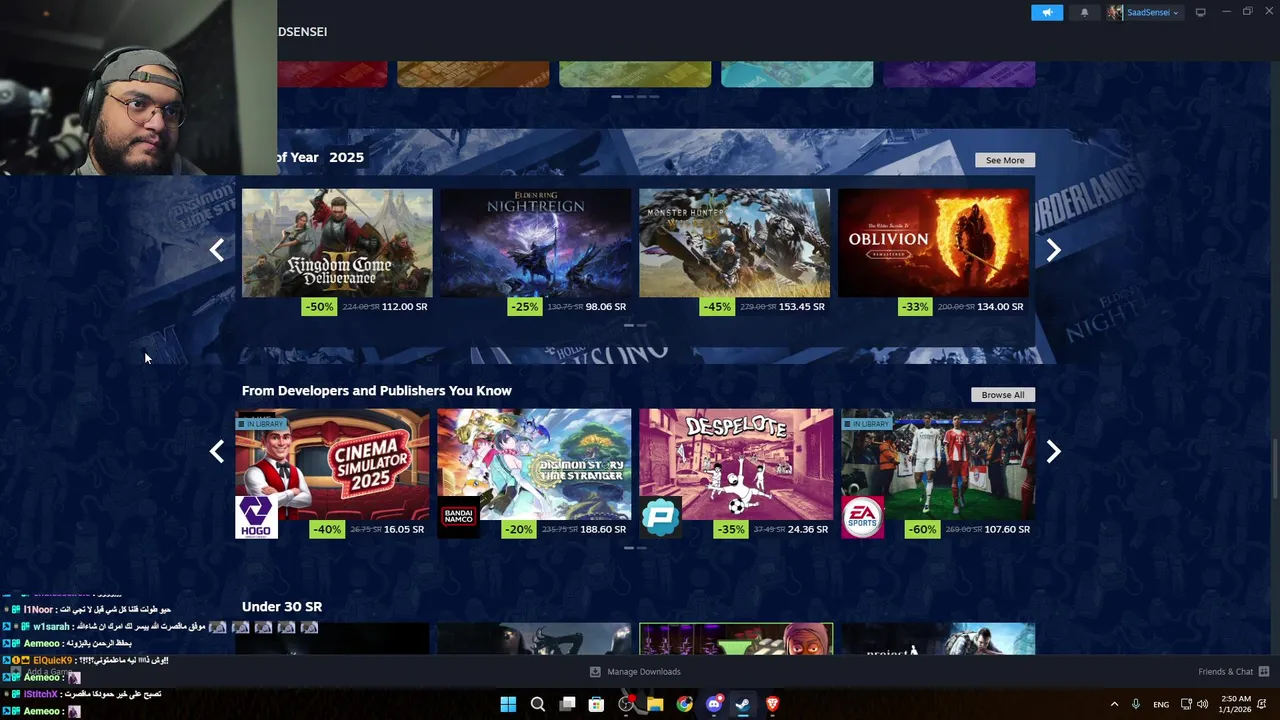The width and height of the screenshot is (1280, 720).
Task: Click the Manage Downloads download icon
Action: coord(595,672)
